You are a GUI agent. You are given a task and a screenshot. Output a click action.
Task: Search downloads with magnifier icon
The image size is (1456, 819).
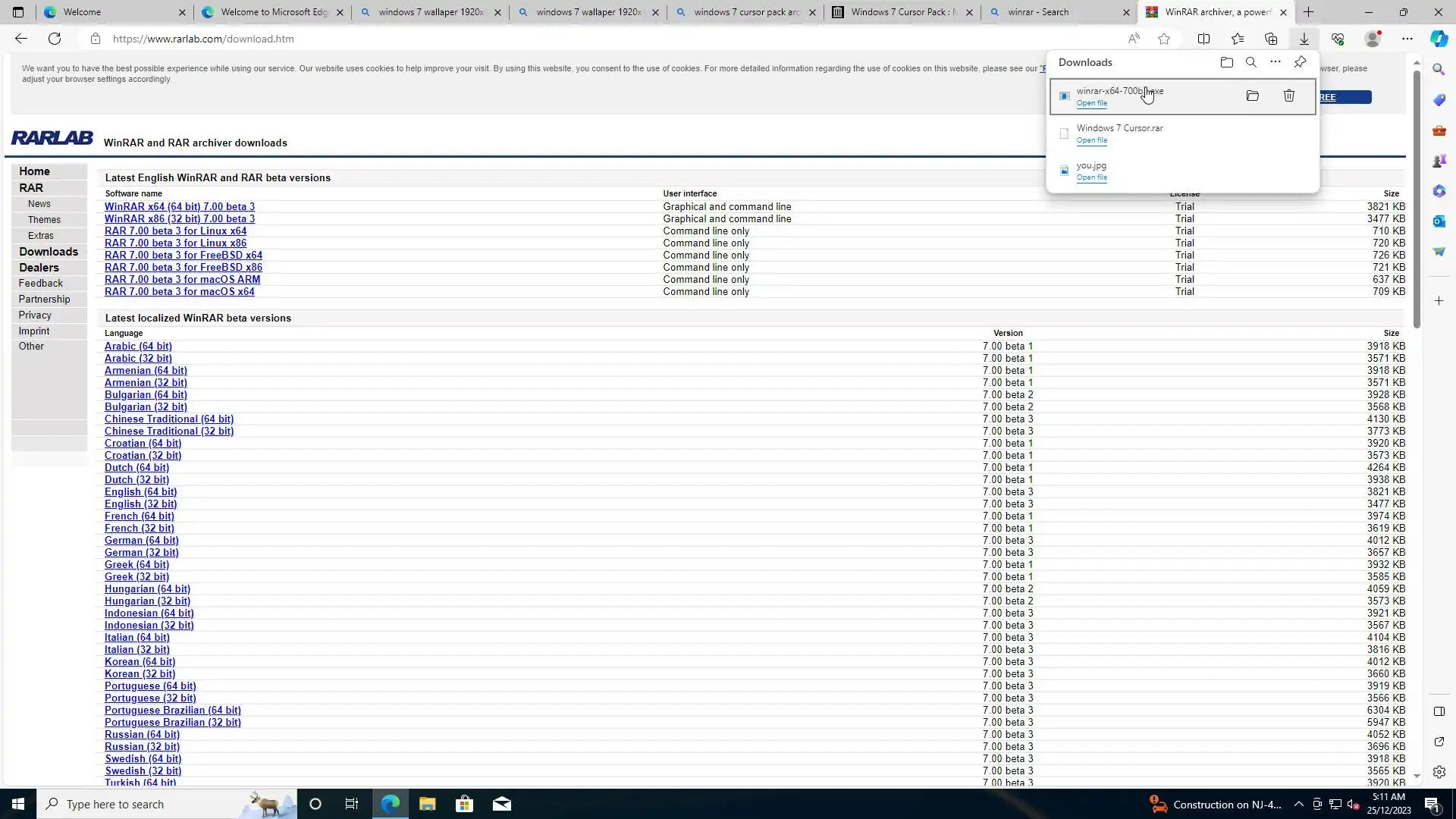[x=1251, y=62]
